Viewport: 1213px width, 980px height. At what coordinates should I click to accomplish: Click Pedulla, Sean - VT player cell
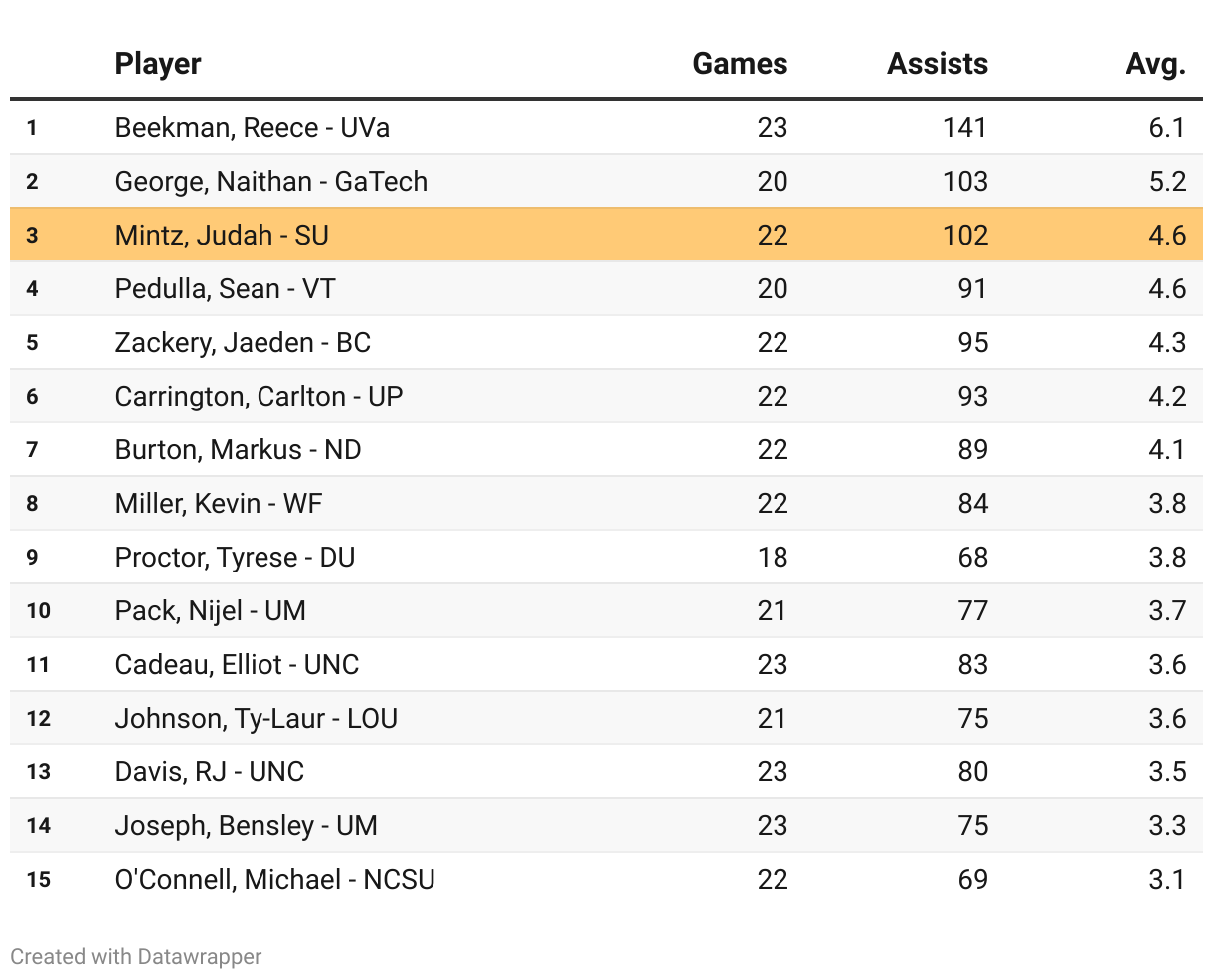(x=226, y=289)
